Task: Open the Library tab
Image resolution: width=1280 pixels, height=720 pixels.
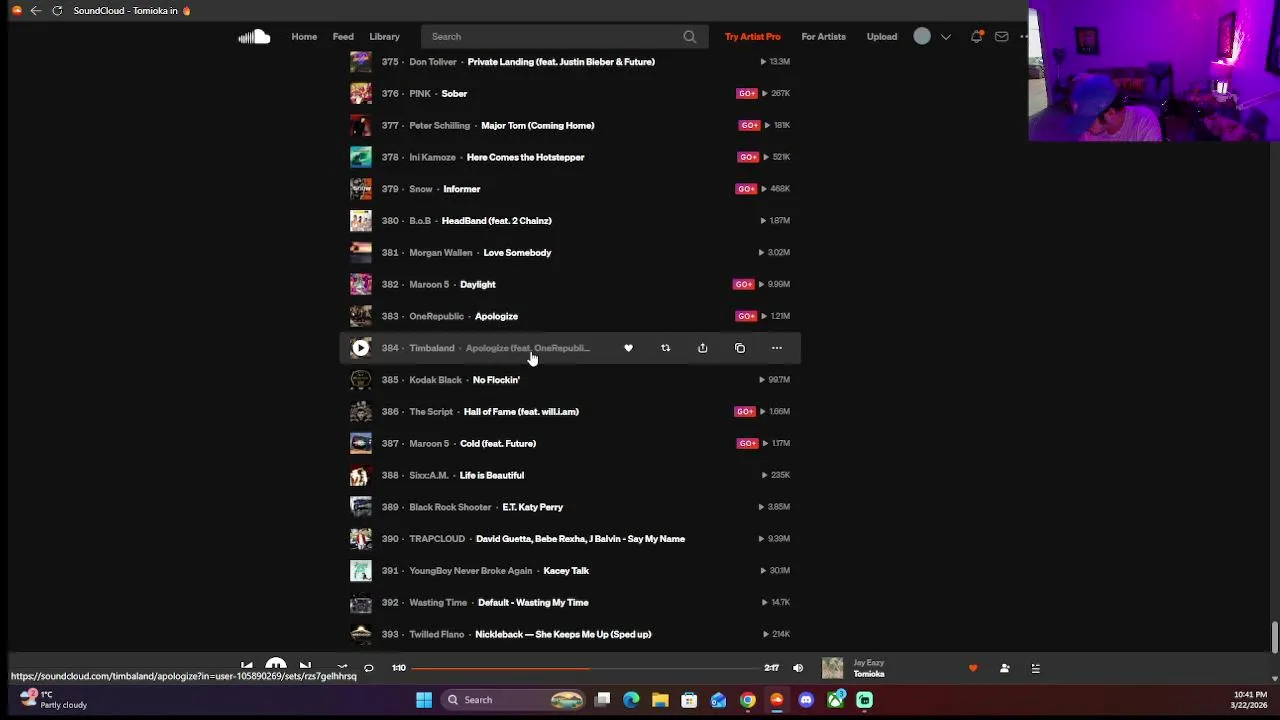Action: click(384, 37)
